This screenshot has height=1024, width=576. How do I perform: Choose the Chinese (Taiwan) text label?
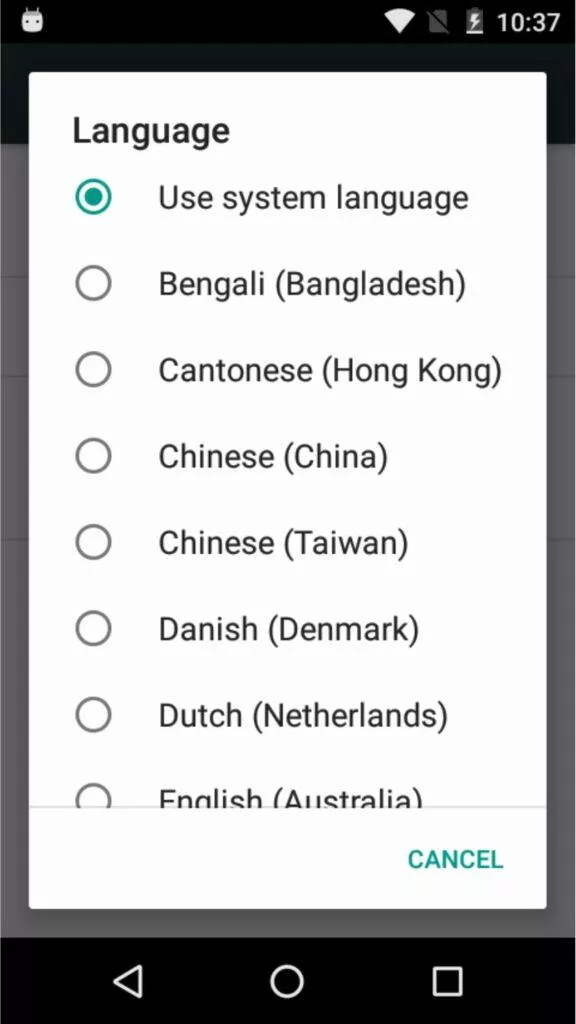(x=283, y=543)
